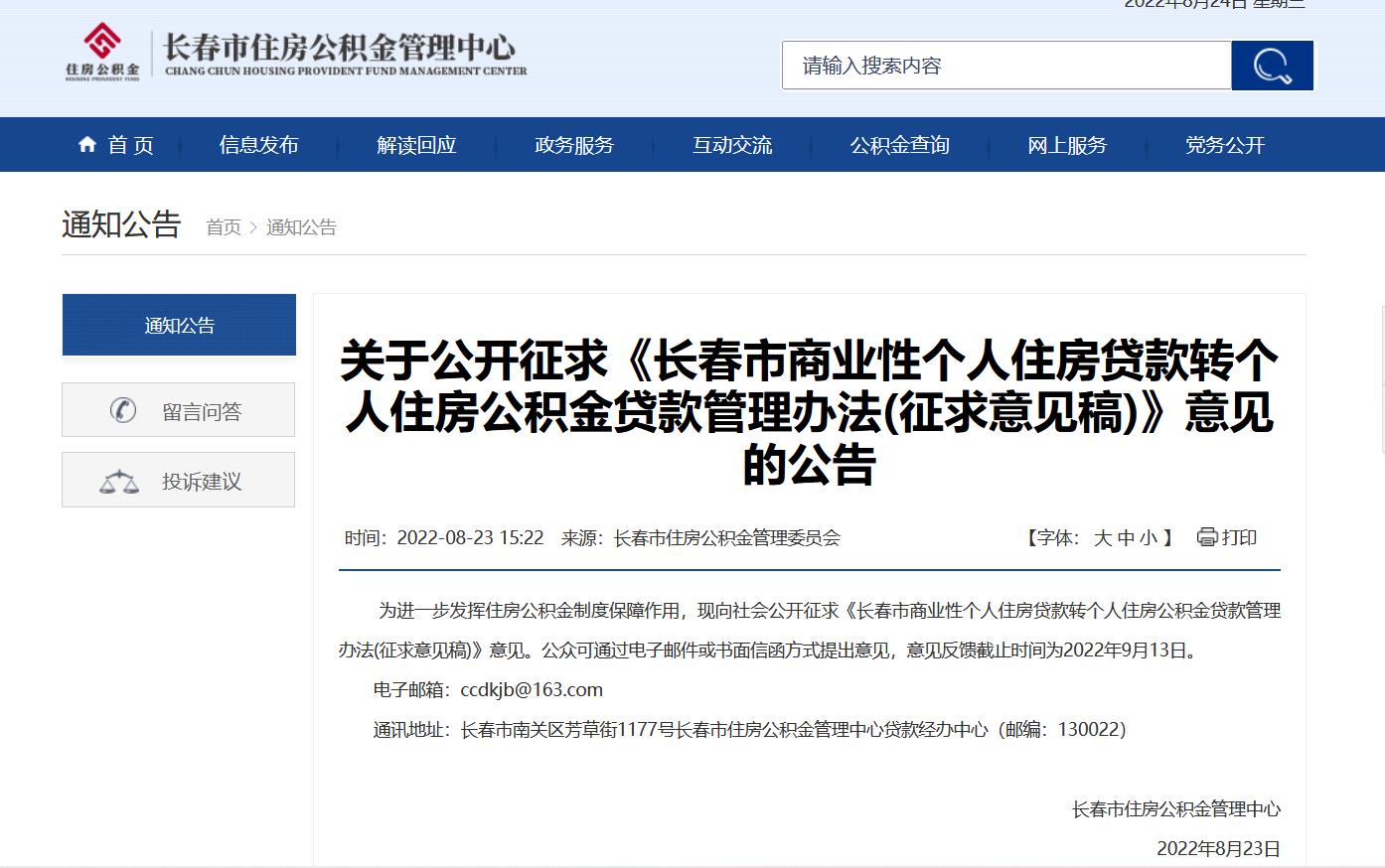Set font size to 小
The image size is (1385, 868).
[x=1149, y=538]
